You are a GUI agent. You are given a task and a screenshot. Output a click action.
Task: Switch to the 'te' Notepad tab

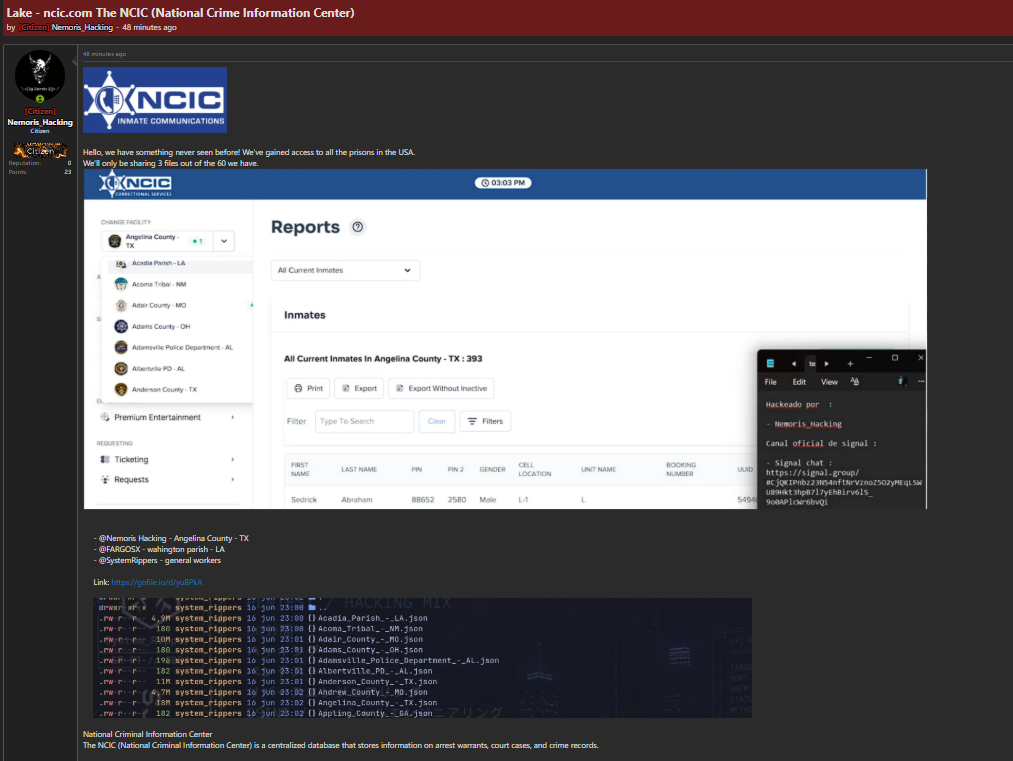[812, 364]
